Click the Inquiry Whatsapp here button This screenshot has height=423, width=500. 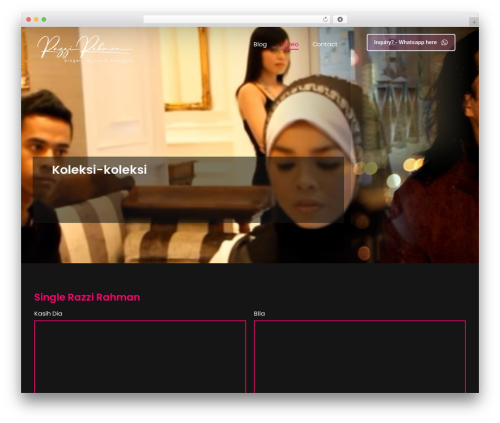point(411,42)
